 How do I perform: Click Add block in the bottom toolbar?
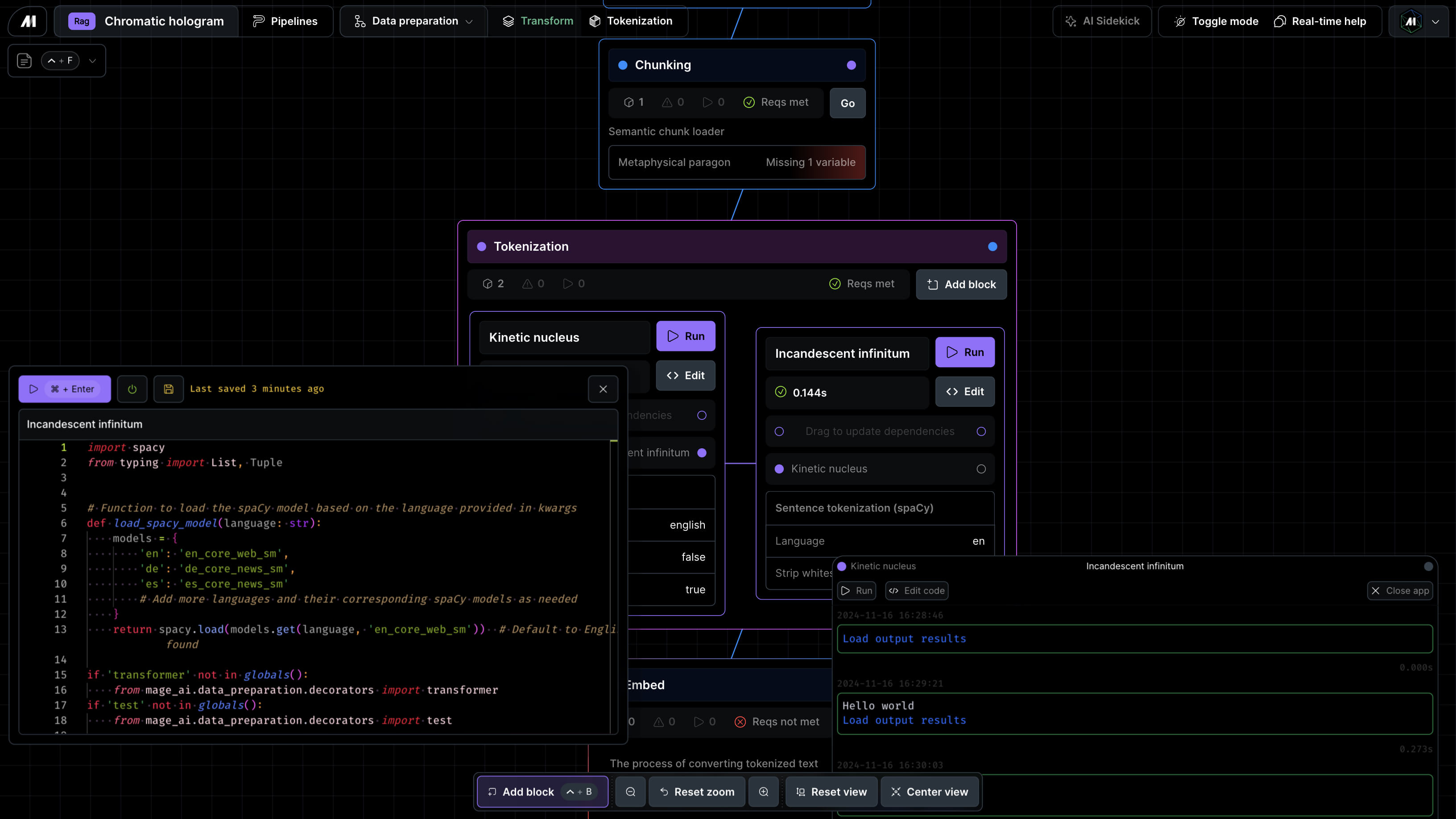[x=542, y=792]
